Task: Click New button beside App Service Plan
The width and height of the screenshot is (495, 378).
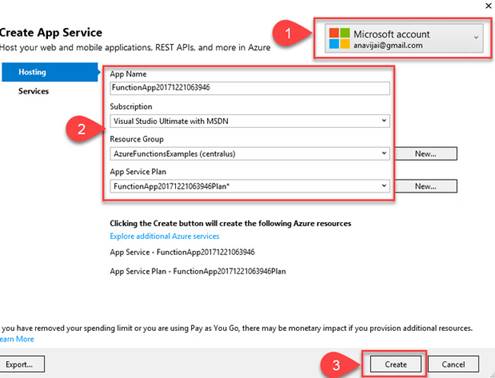Action: coord(426,186)
